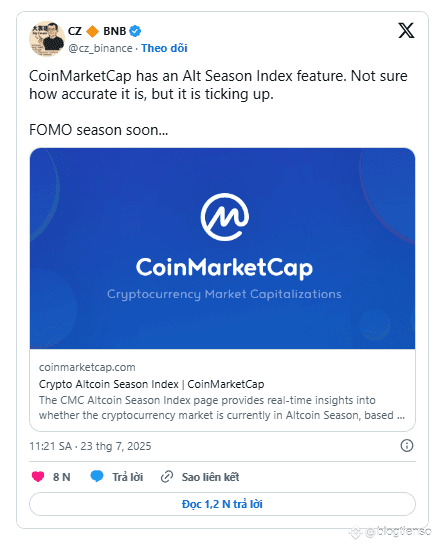Click the orange diamond emoji in name
This screenshot has width=439, height=549.
pyautogui.click(x=92, y=31)
